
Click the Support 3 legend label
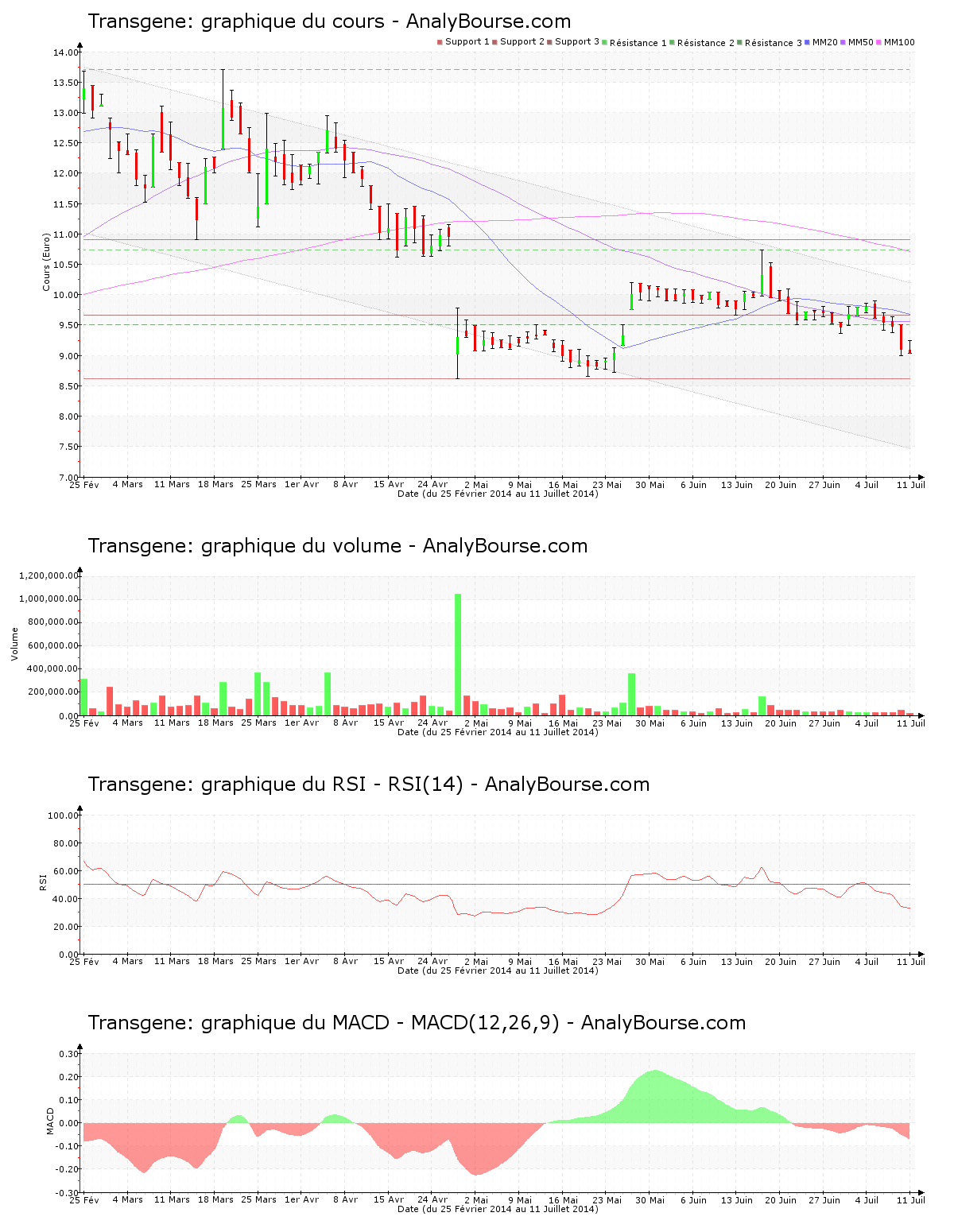[x=577, y=42]
